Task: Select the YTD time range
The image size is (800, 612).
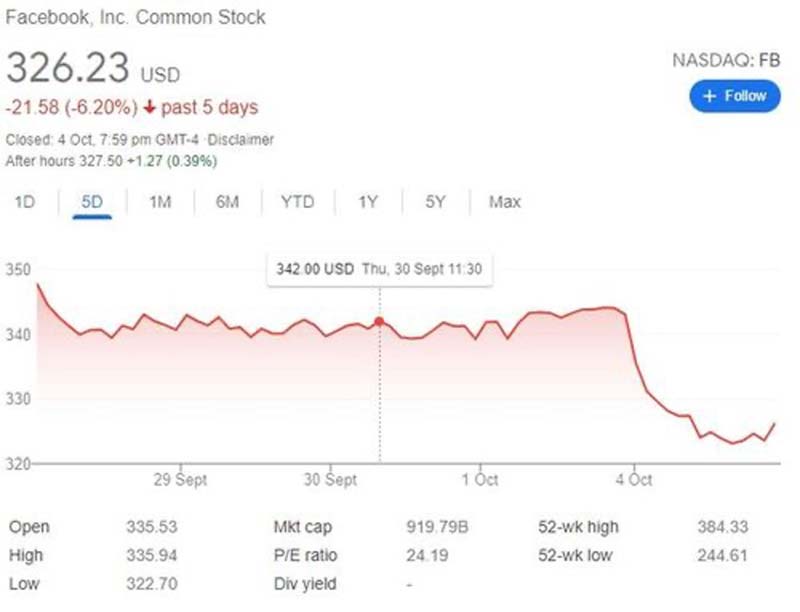Action: pyautogui.click(x=296, y=201)
